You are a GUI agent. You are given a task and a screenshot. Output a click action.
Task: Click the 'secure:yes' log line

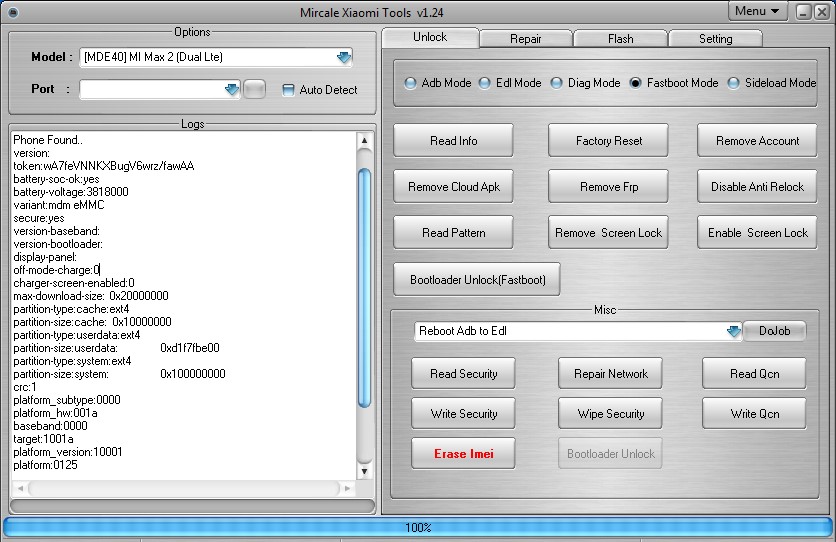coord(39,218)
